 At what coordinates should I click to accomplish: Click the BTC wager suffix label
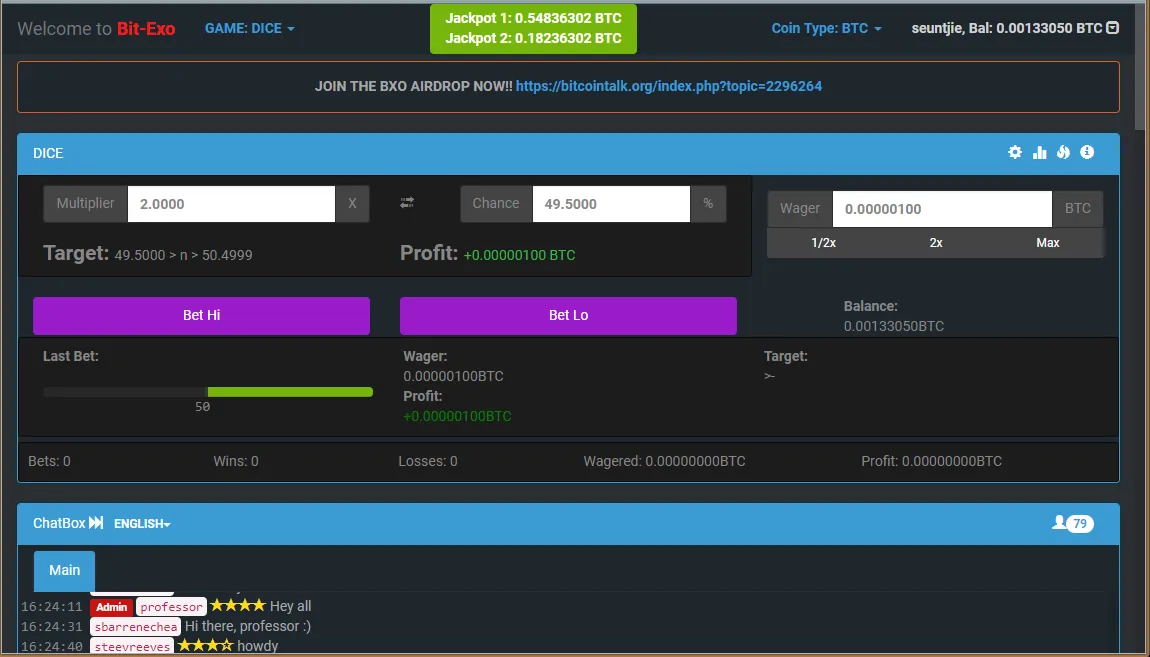point(1077,209)
